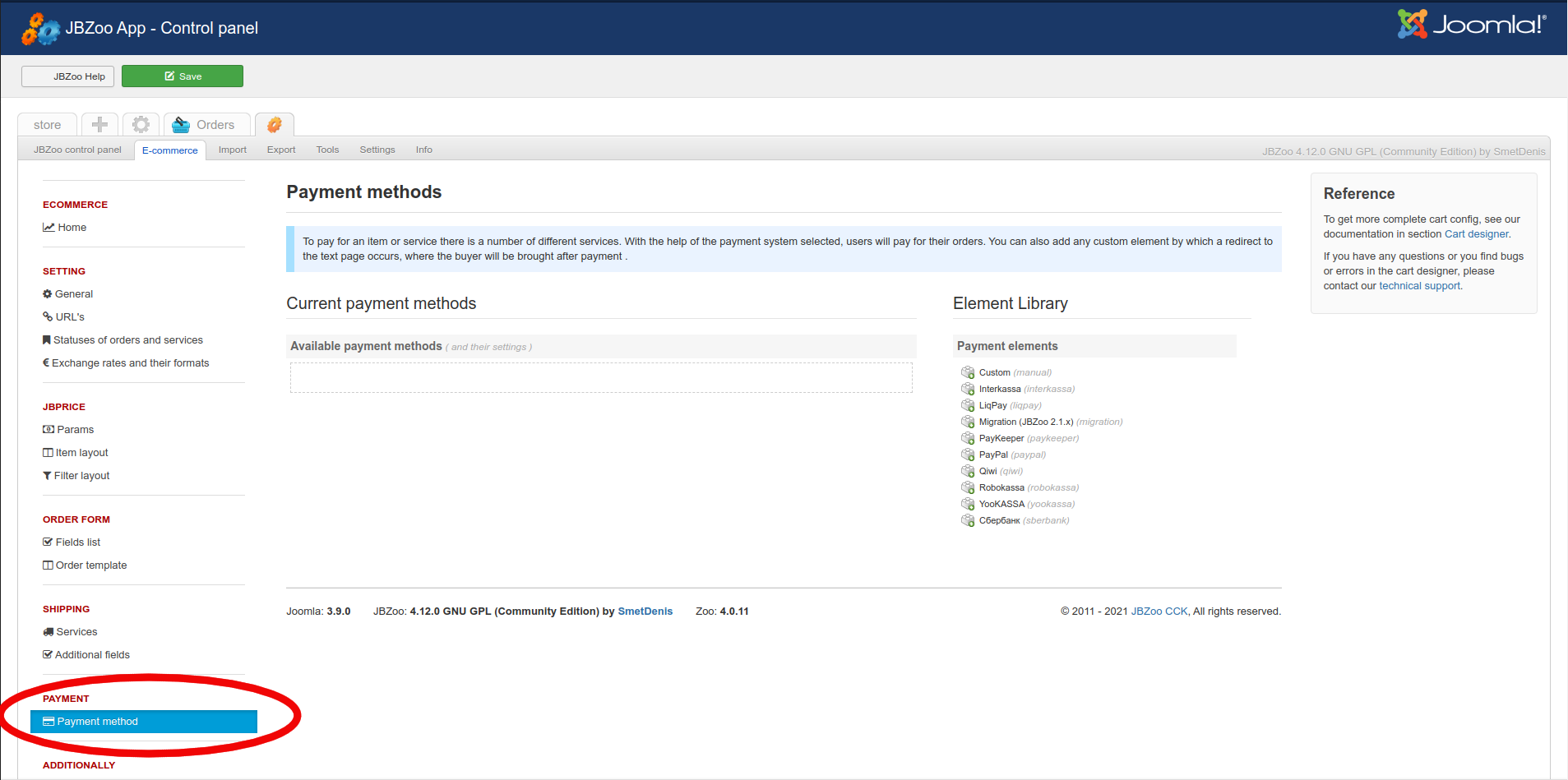Click the green Save button
Image resolution: width=1568 pixels, height=780 pixels.
[183, 76]
